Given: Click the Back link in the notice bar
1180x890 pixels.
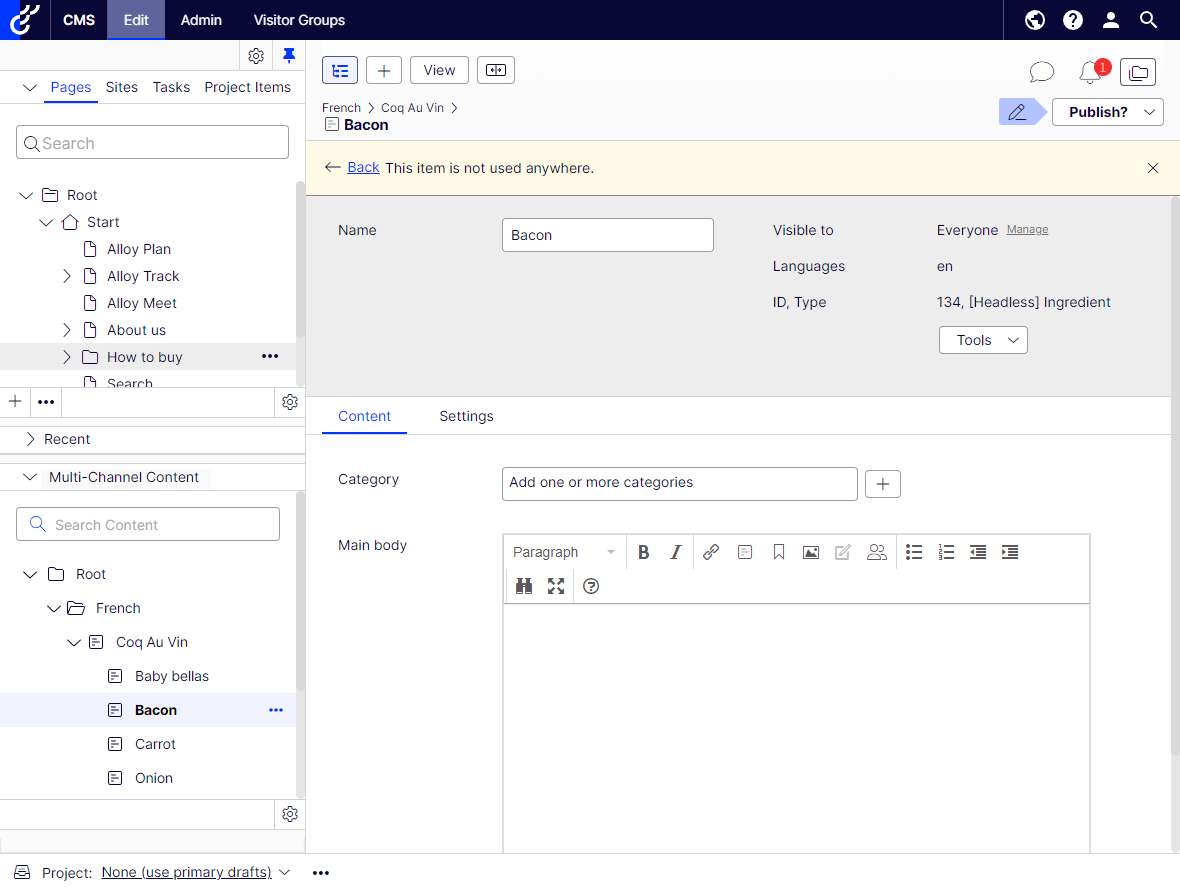Looking at the screenshot, I should [363, 168].
